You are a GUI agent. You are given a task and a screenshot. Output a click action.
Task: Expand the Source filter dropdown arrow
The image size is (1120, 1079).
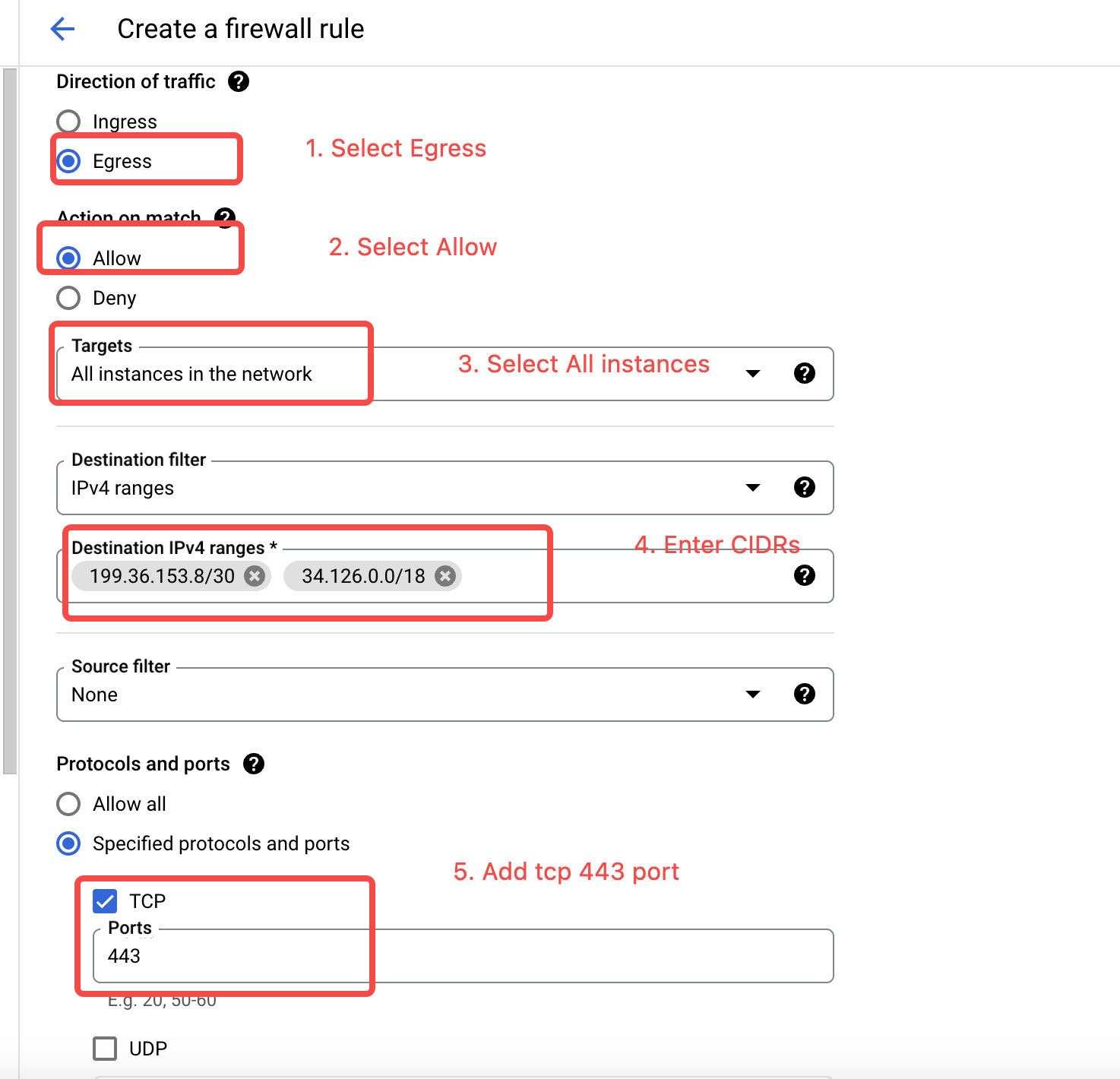753,694
